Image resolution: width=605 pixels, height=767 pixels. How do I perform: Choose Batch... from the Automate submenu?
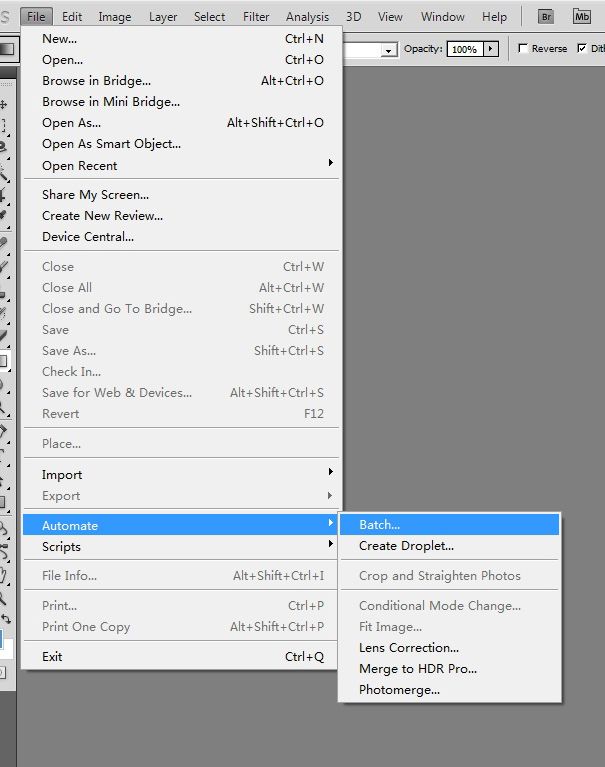point(449,524)
